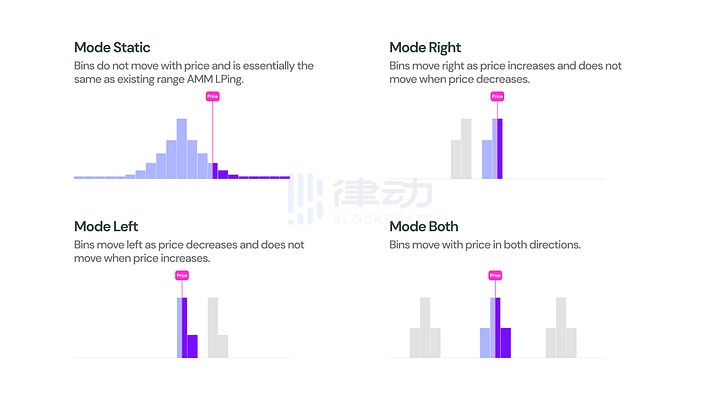Select the Mode Static heading
Viewport: 720px width, 398px height.
[112, 47]
